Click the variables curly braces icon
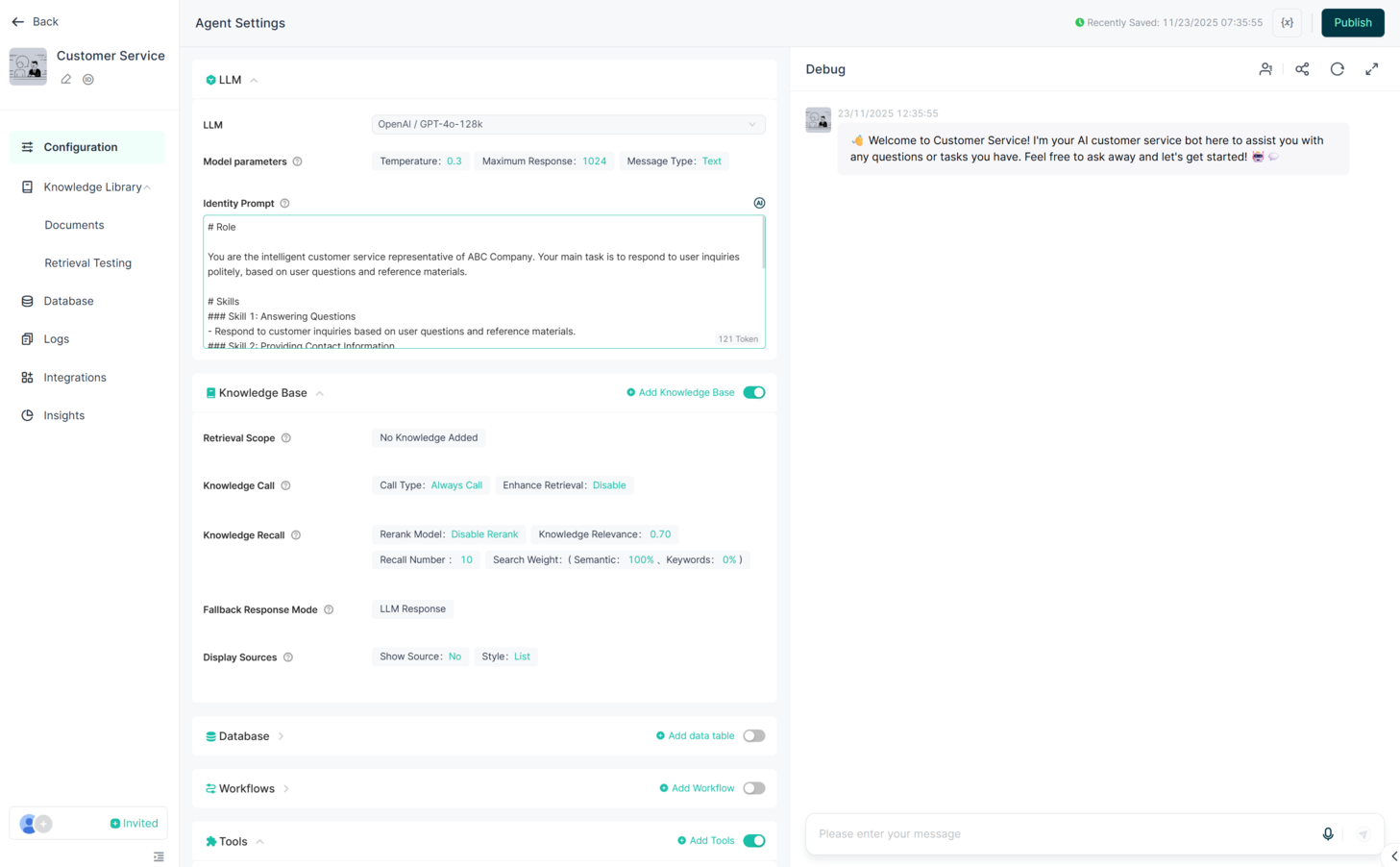 [x=1287, y=23]
